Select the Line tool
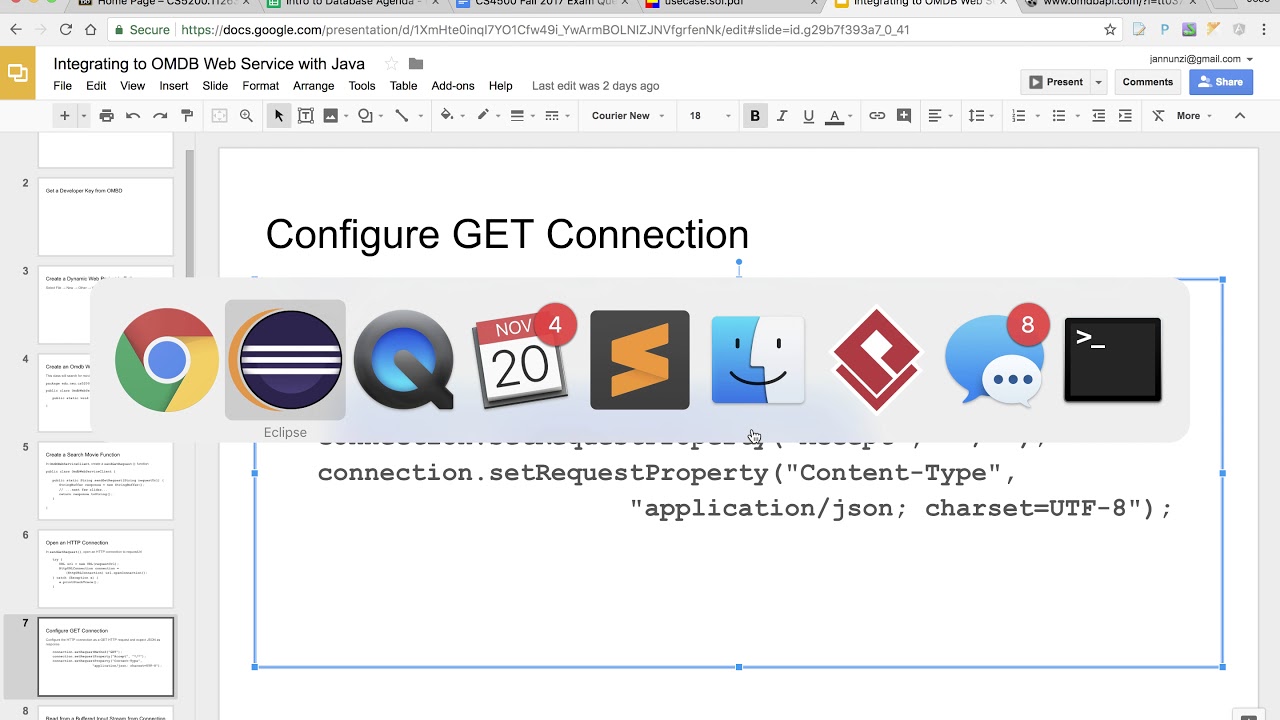 406,116
